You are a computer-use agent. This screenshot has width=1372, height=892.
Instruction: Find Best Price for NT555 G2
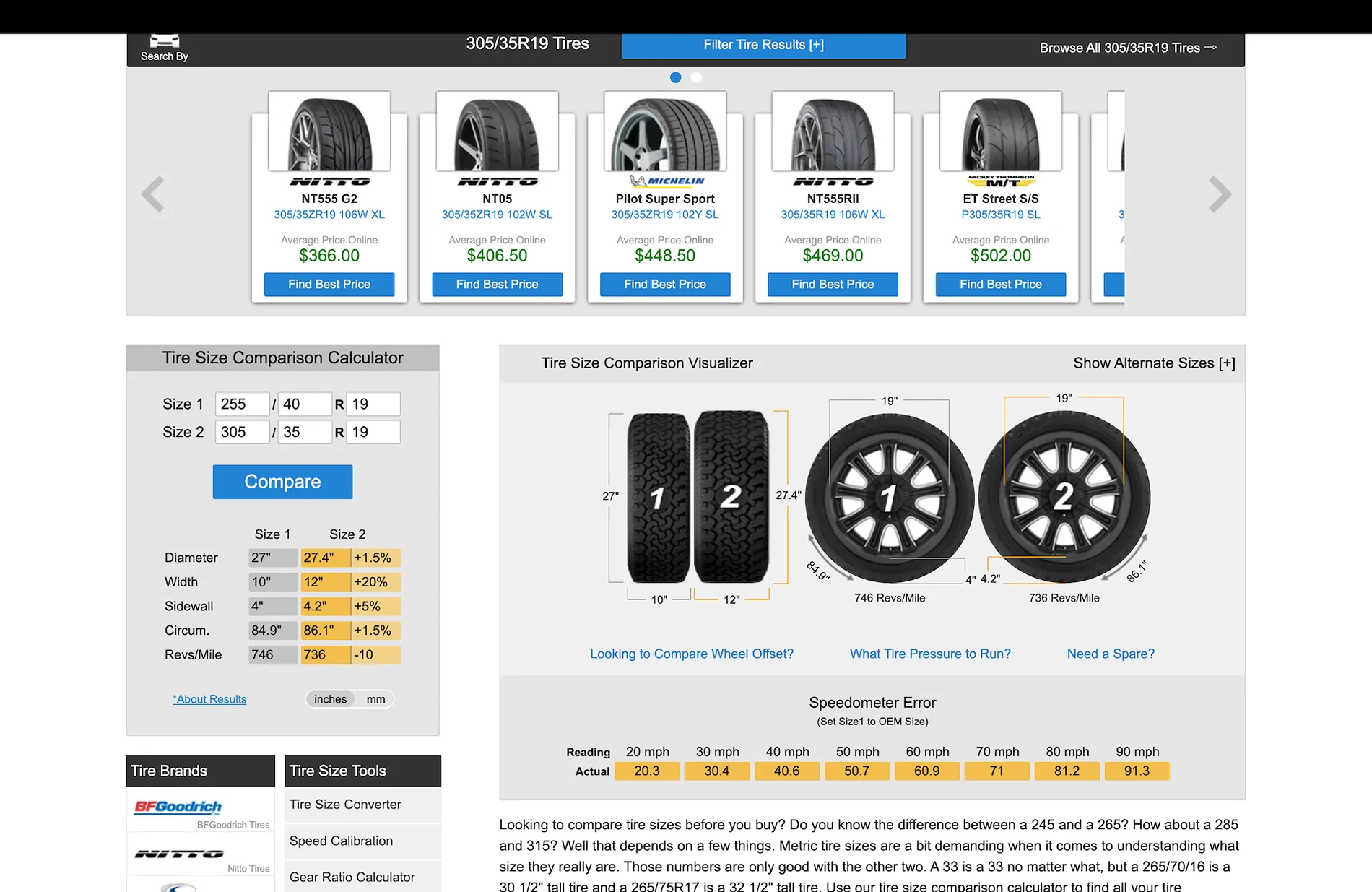tap(329, 285)
